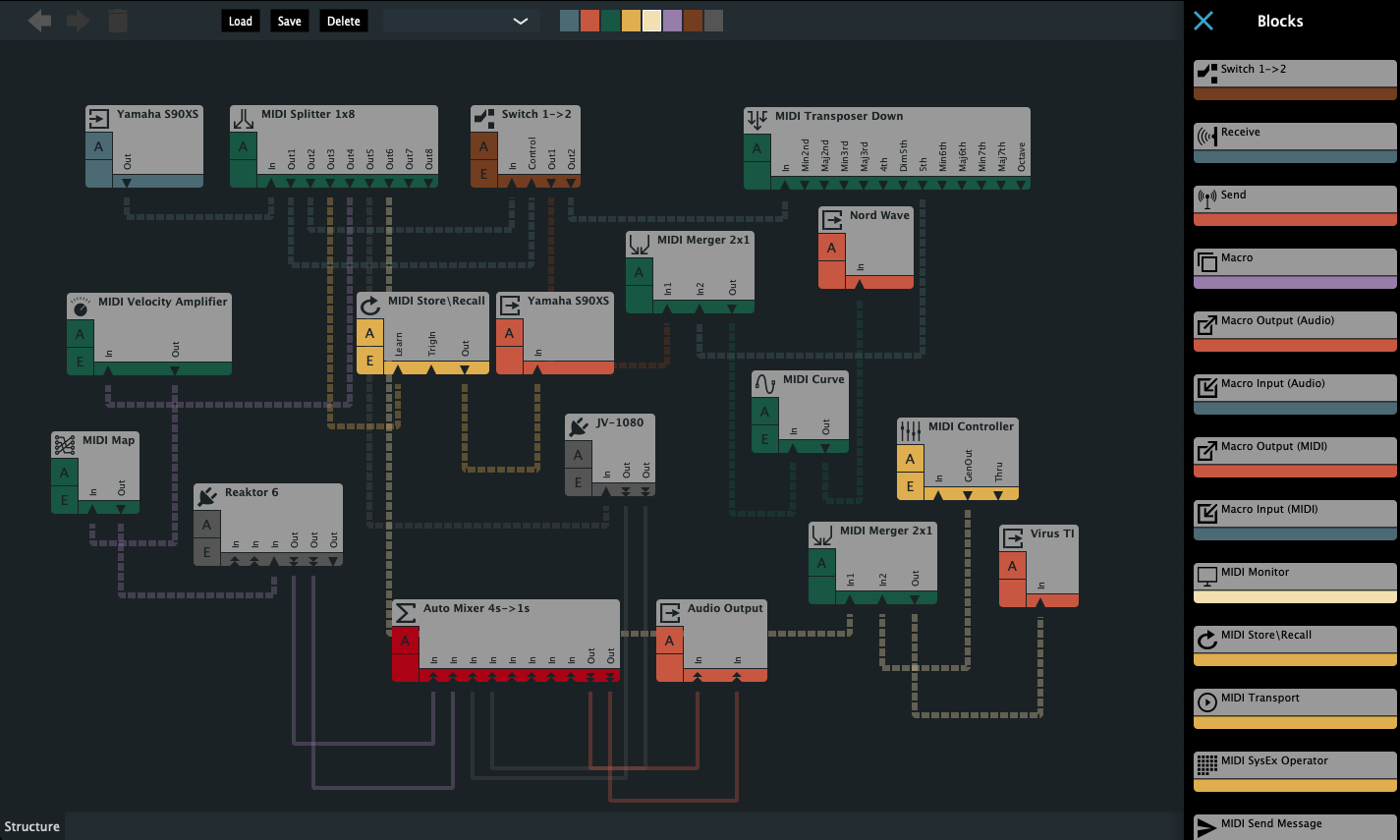Click the MIDI Transposer Down block icon

click(x=756, y=121)
